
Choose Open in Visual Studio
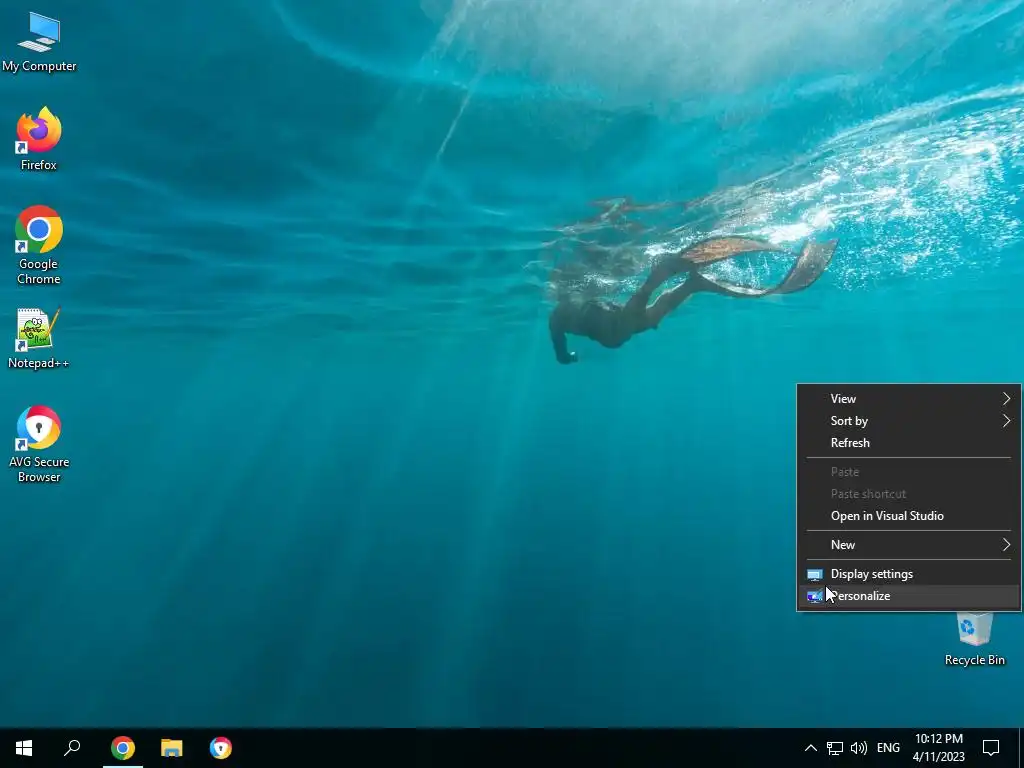point(909,516)
